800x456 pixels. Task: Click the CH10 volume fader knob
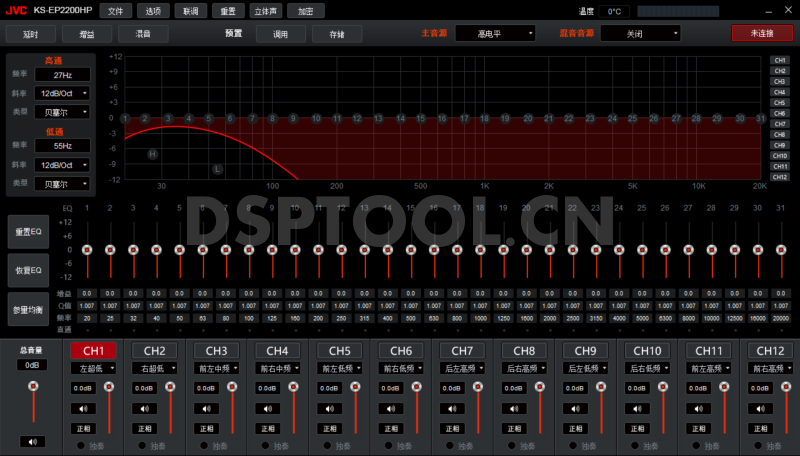[662, 386]
